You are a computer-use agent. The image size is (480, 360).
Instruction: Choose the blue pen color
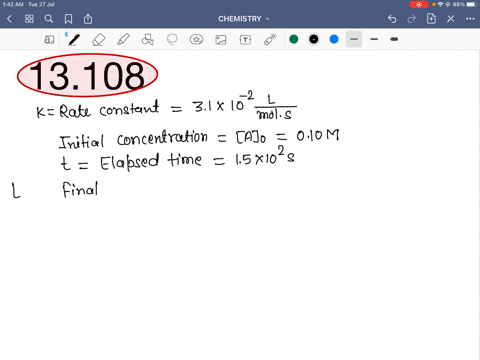click(x=334, y=39)
